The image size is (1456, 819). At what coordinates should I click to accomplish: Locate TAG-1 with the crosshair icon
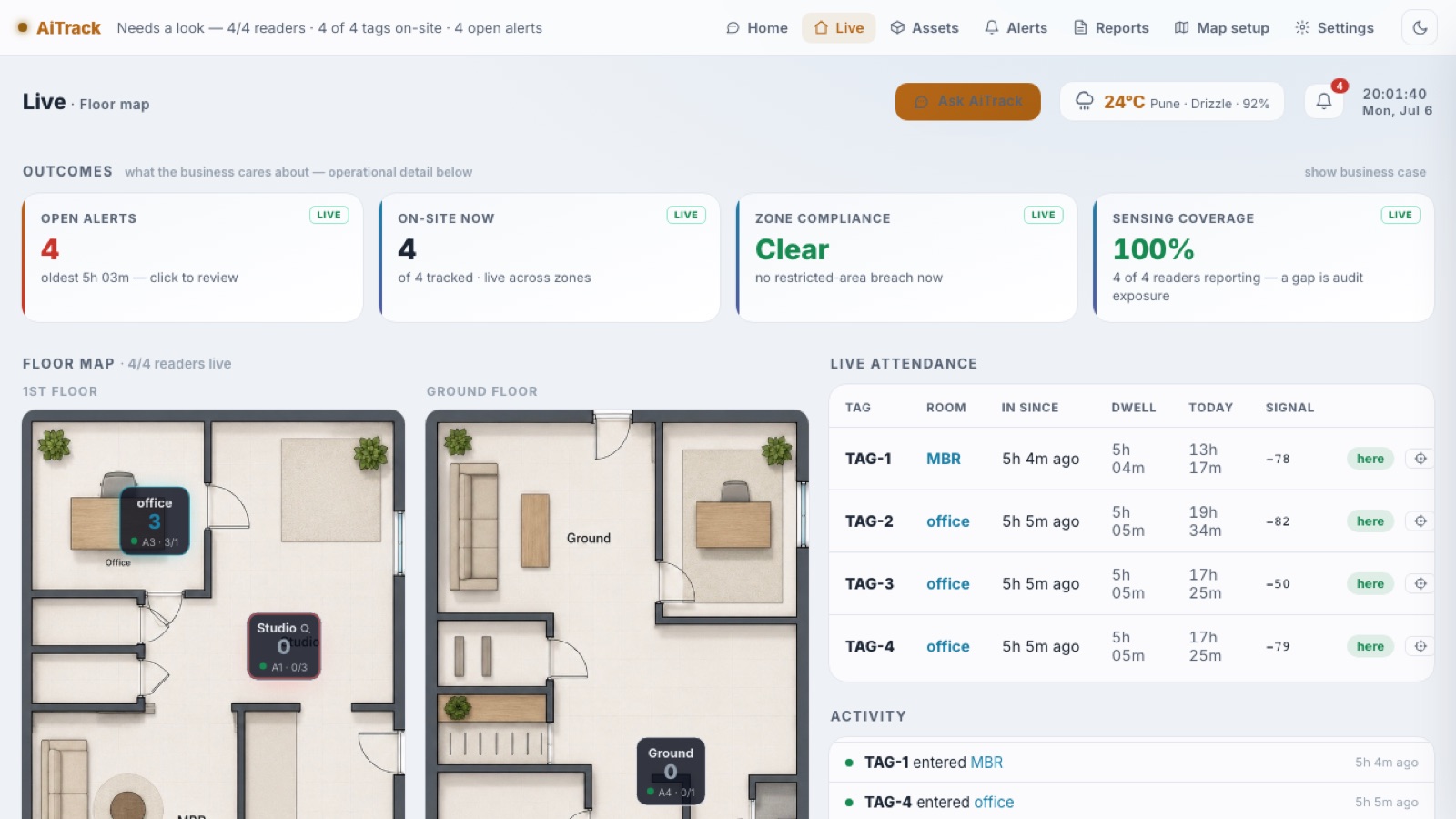click(x=1421, y=459)
